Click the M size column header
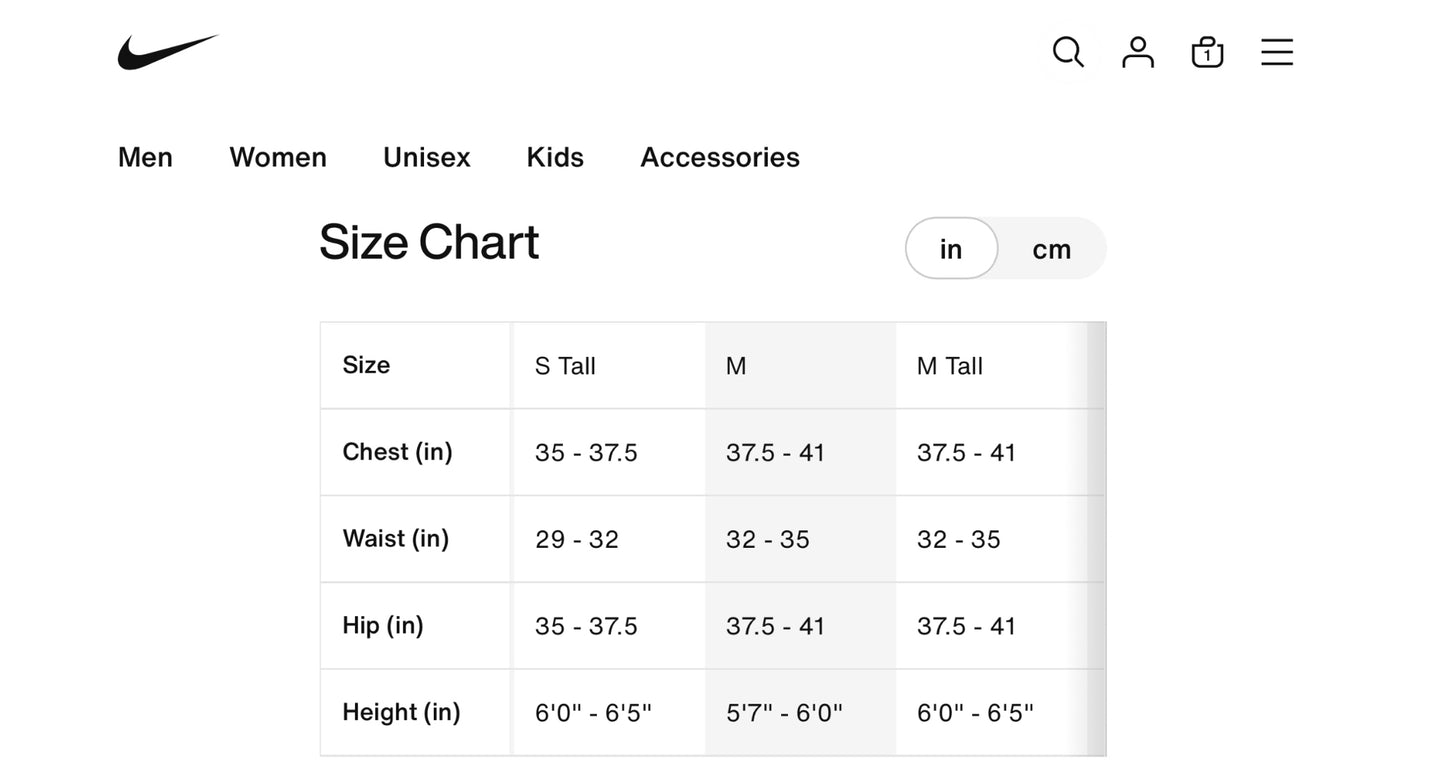Image resolution: width=1445 pixels, height=782 pixels. (736, 366)
